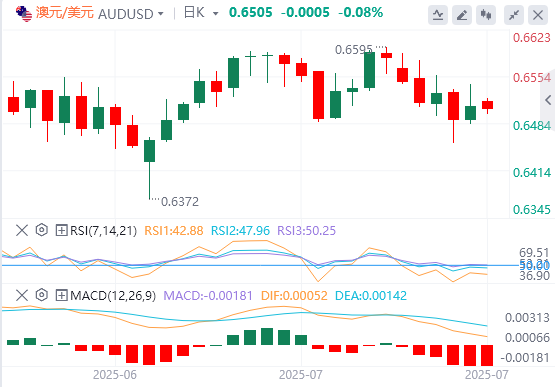Click the Australia-US flag pair icon
This screenshot has width=555, height=387.
(x=24, y=13)
